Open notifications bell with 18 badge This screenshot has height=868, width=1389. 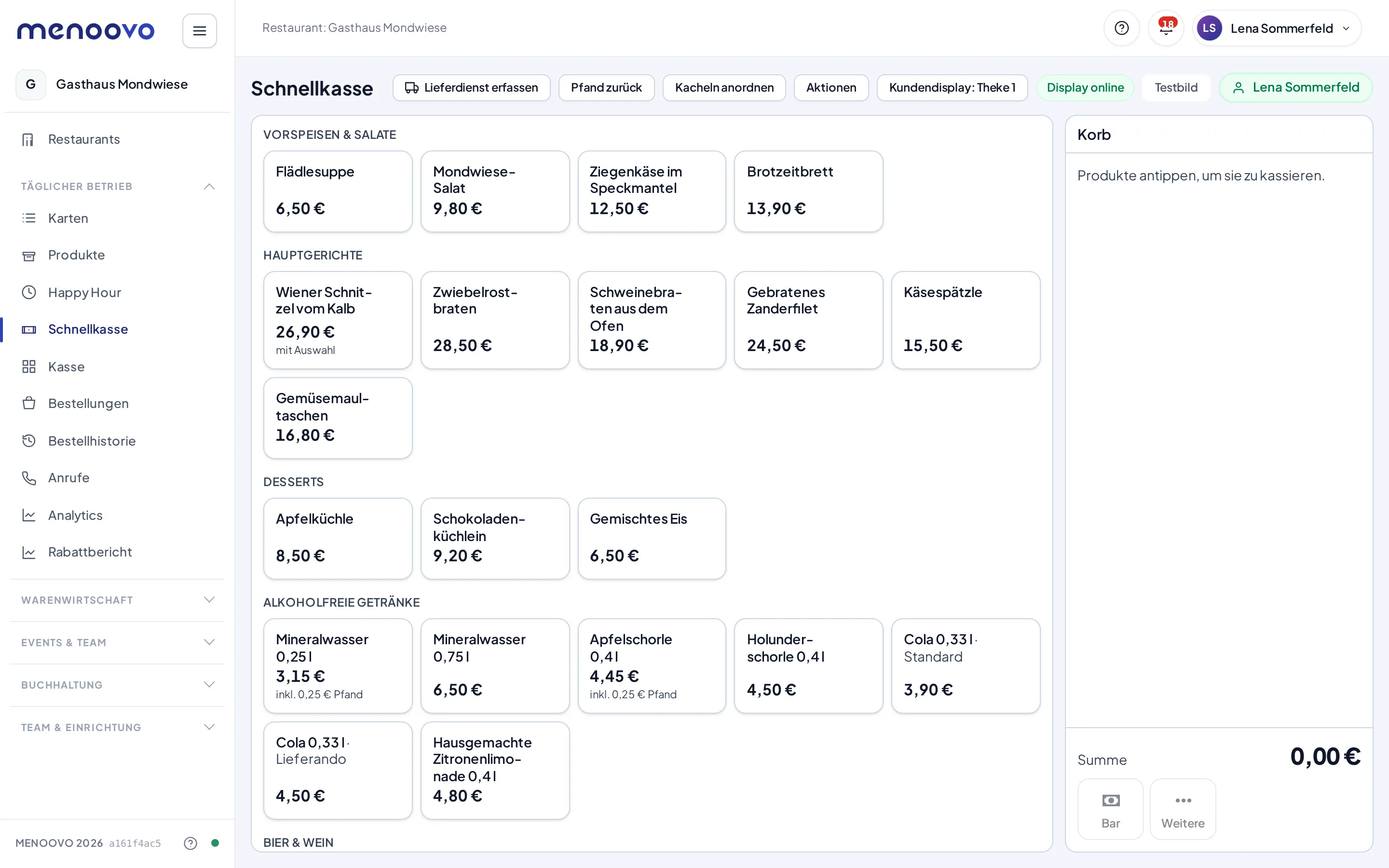pos(1166,28)
